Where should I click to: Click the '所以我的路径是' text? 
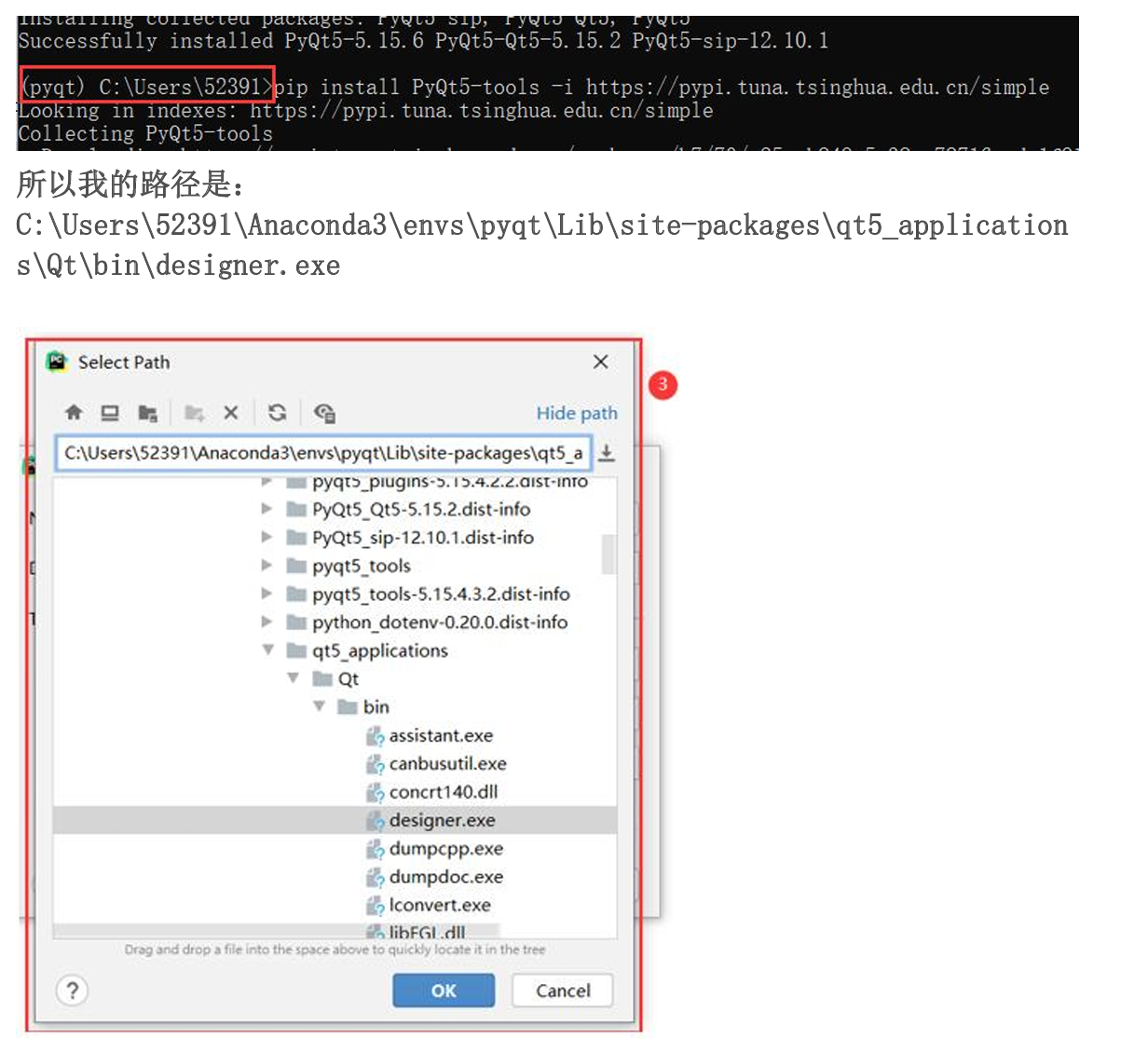(131, 184)
